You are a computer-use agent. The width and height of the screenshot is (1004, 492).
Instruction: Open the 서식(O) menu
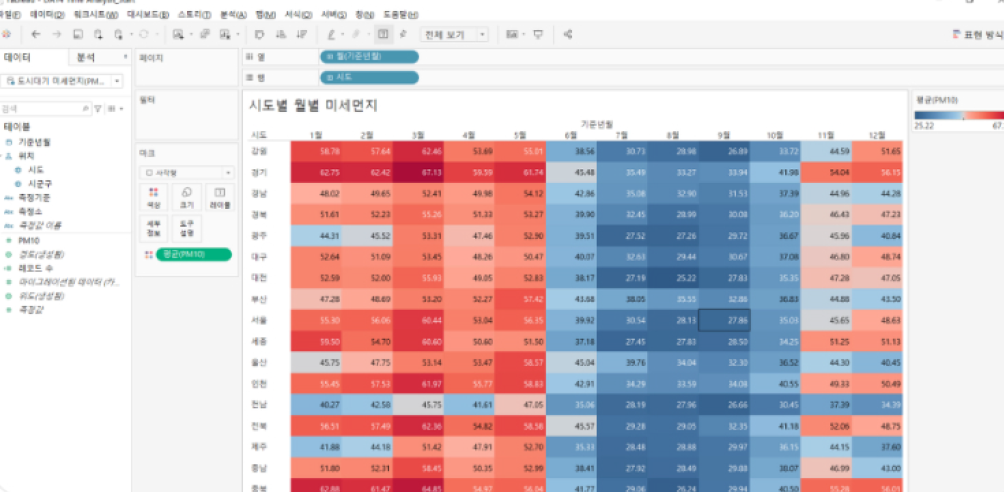click(298, 14)
